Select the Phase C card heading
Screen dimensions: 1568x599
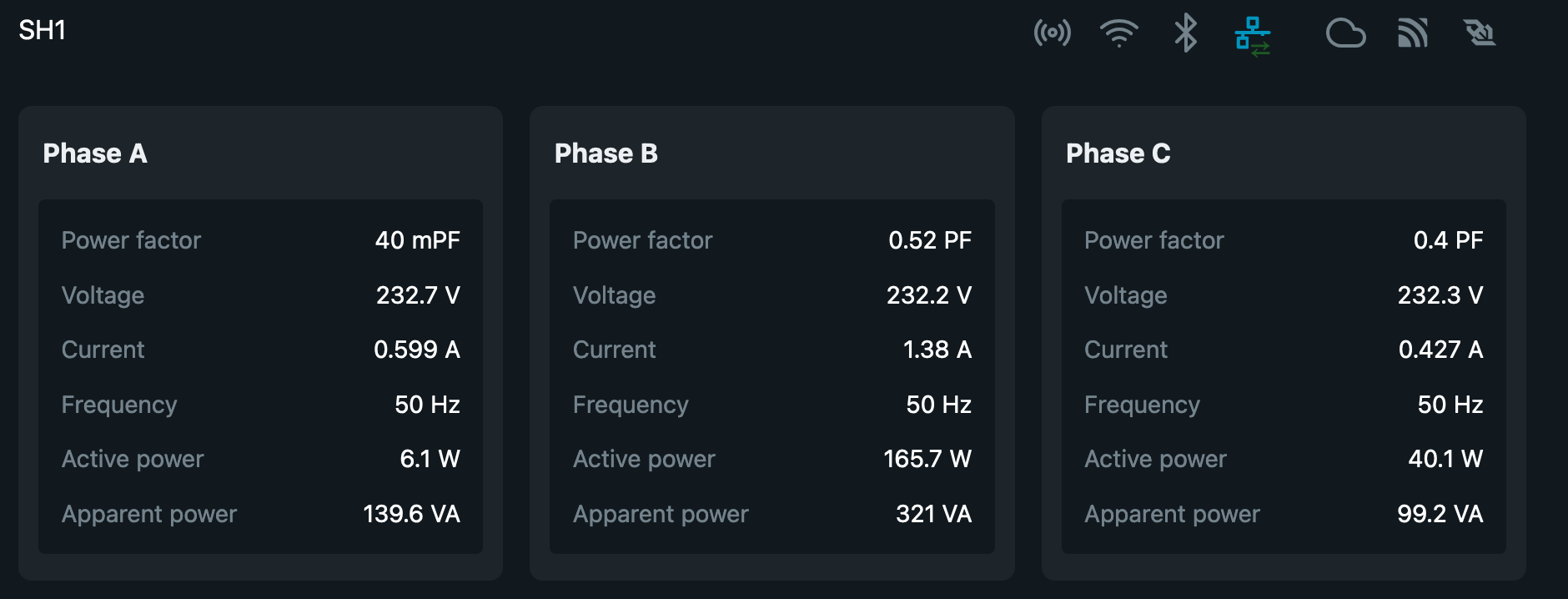[1118, 154]
